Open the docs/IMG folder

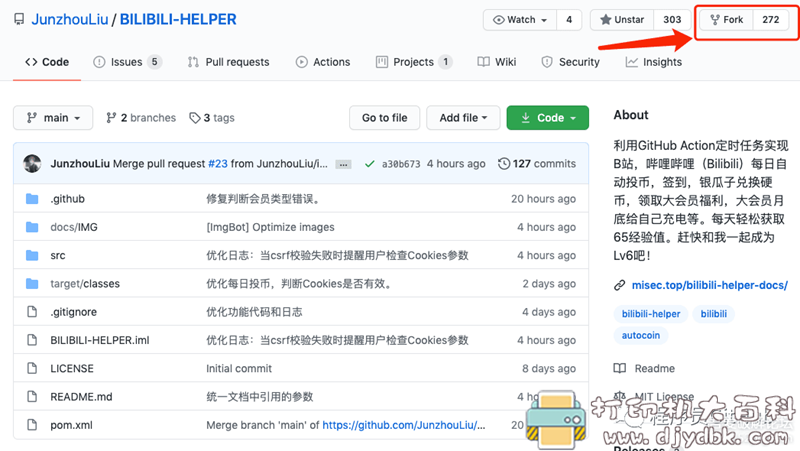74,227
